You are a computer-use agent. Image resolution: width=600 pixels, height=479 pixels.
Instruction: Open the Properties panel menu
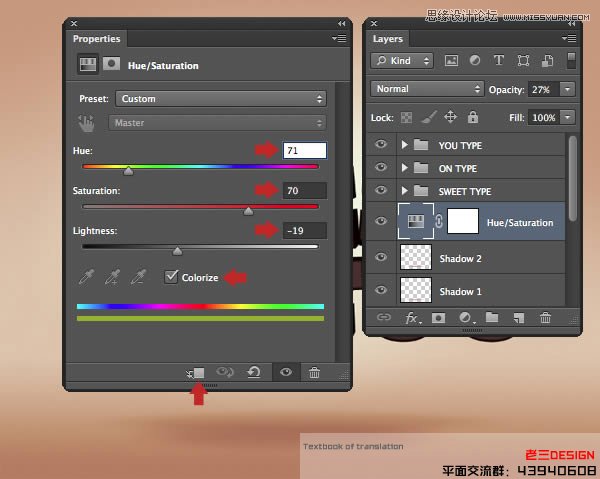click(339, 38)
